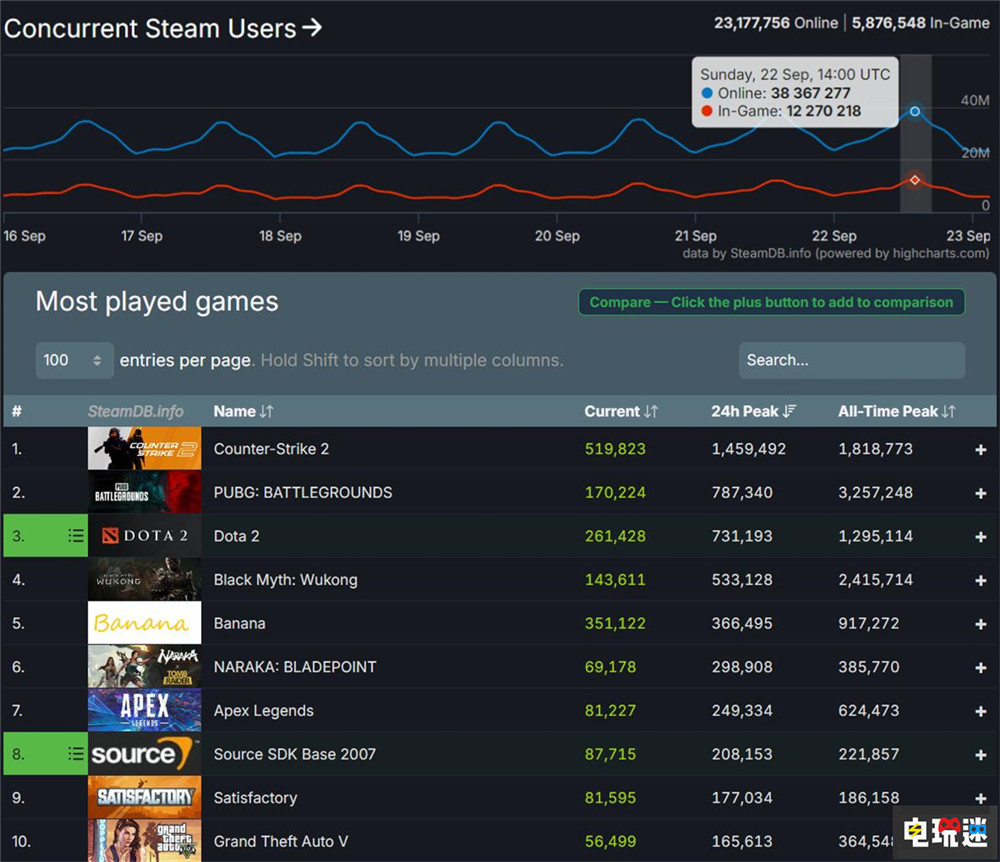Viewport: 1000px width, 862px height.
Task: Open the Concurrent Steam Users arrow link
Action: [x=311, y=27]
